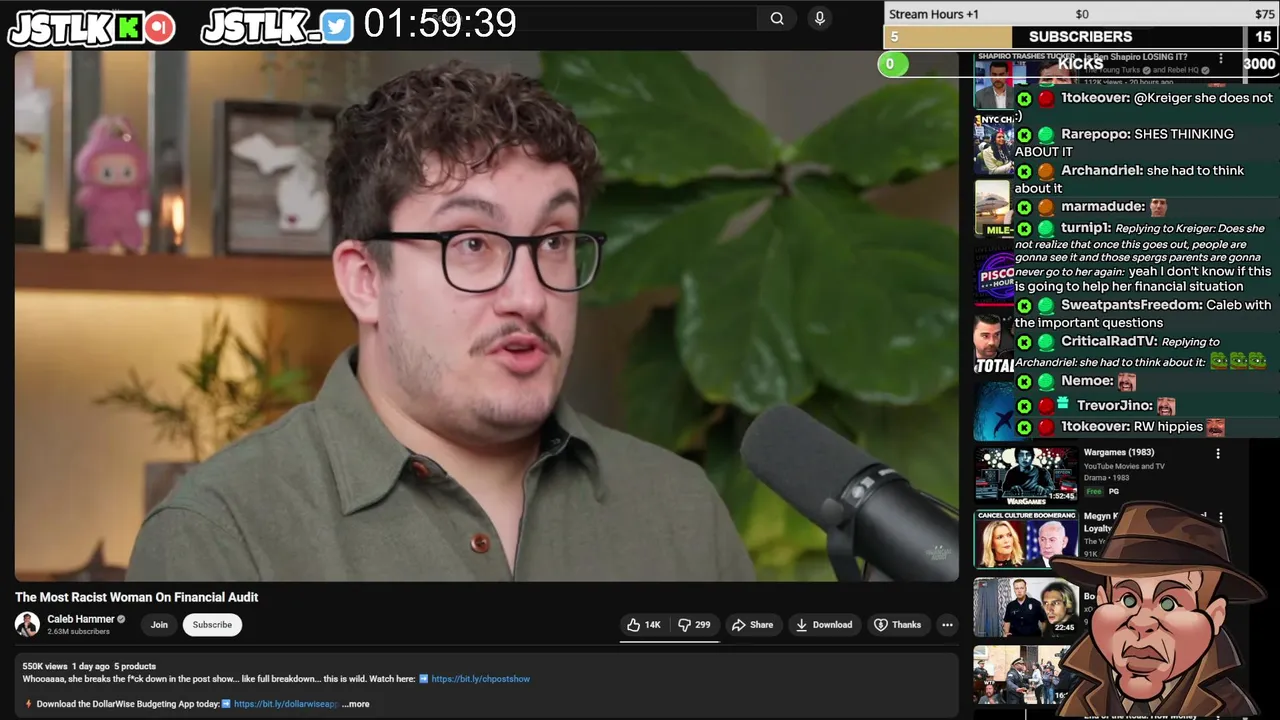The width and height of the screenshot is (1280, 720).
Task: Click the orange badge beside marmadude
Action: pos(1046,207)
